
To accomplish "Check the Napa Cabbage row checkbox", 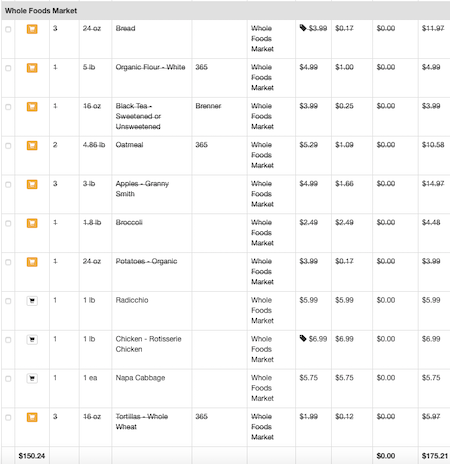I will [8, 379].
